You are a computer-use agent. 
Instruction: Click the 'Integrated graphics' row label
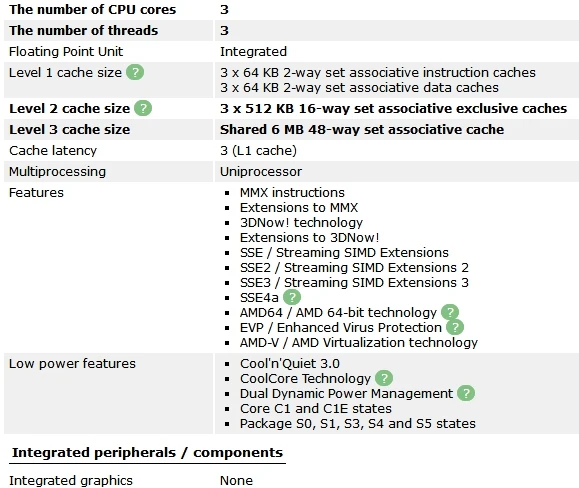click(x=71, y=481)
